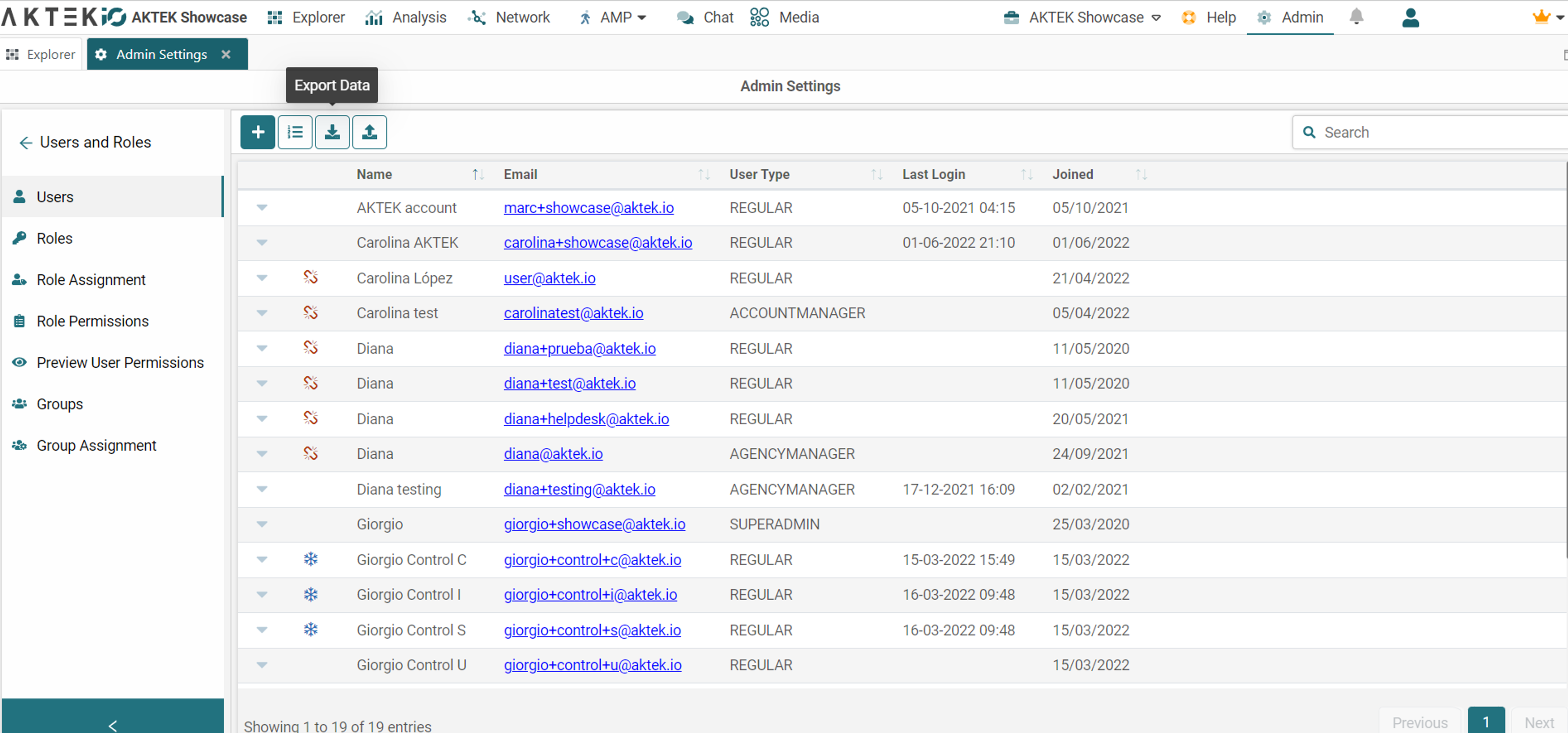Open Role Permissions in the sidebar

[x=113, y=321]
